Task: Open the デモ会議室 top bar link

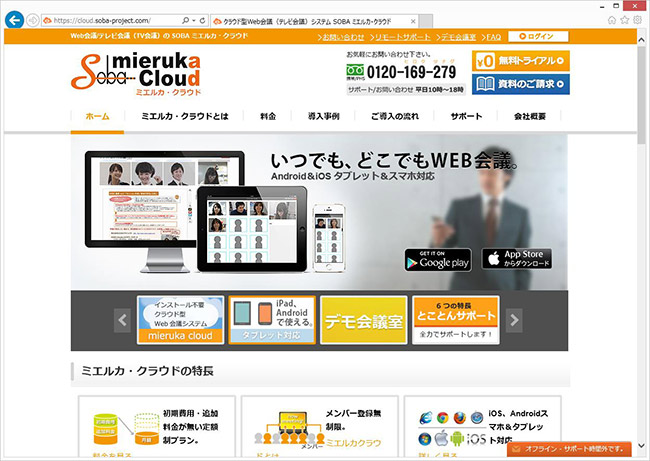Action: (x=456, y=37)
